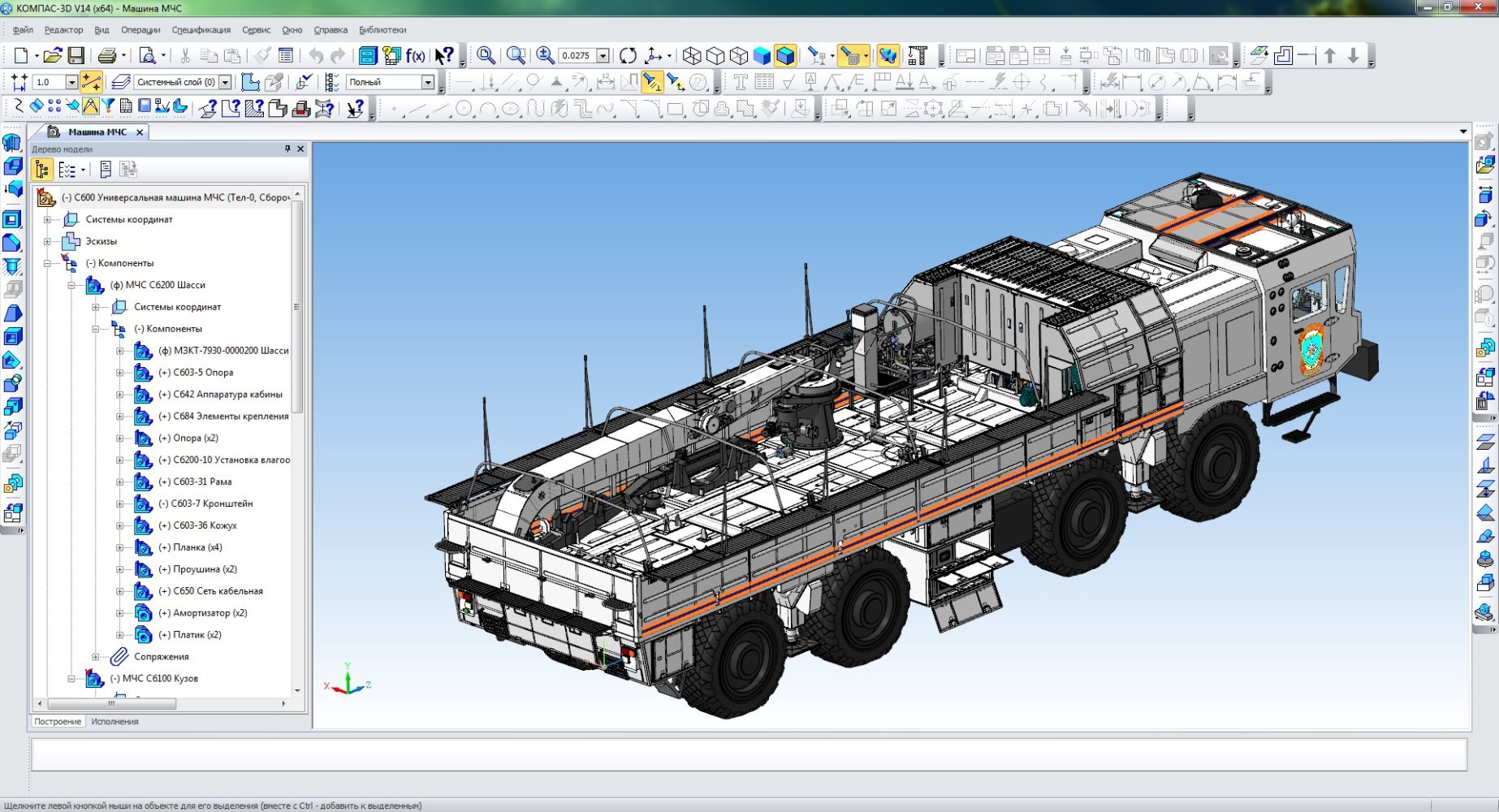Toggle model tree structure view button

(x=42, y=169)
